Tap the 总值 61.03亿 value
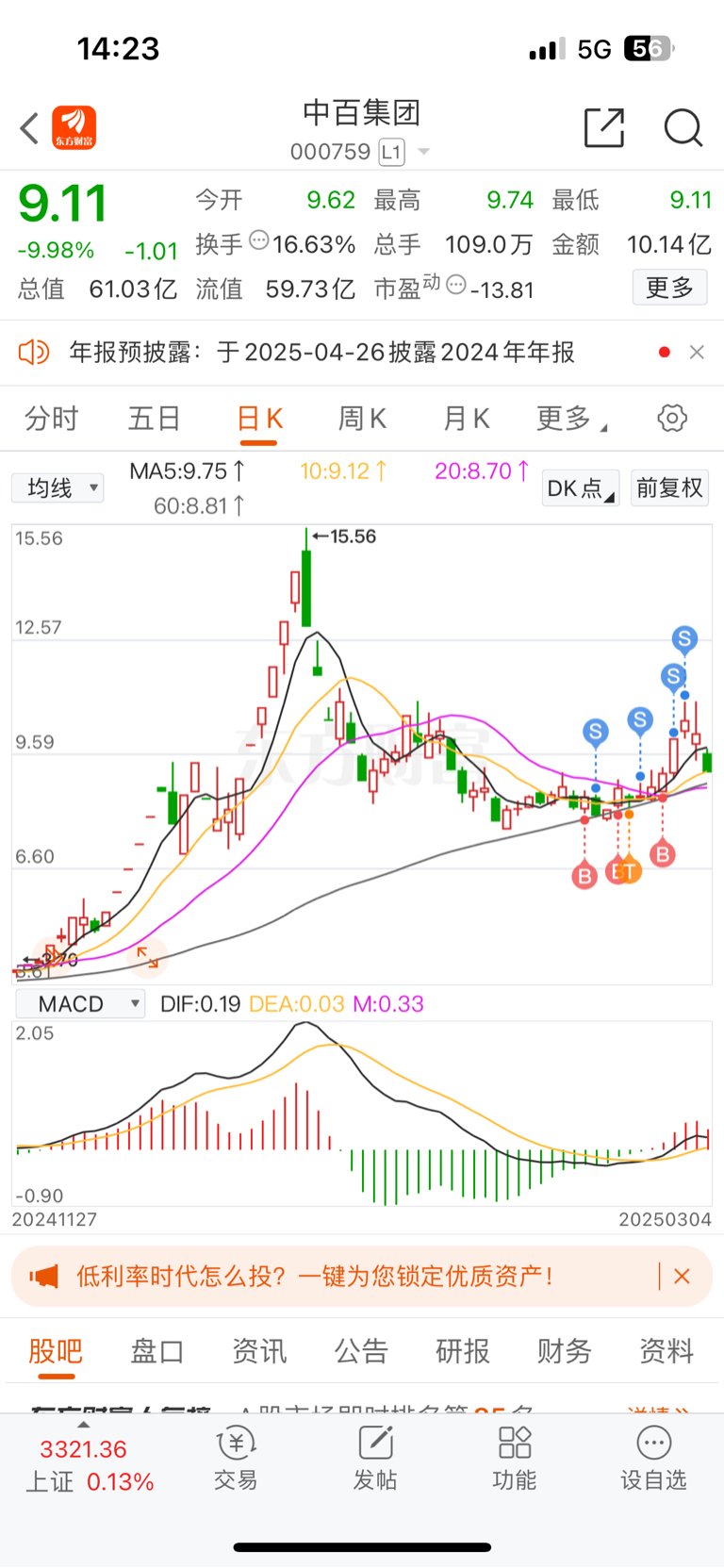Viewport: 724px width, 1568px height. click(97, 289)
